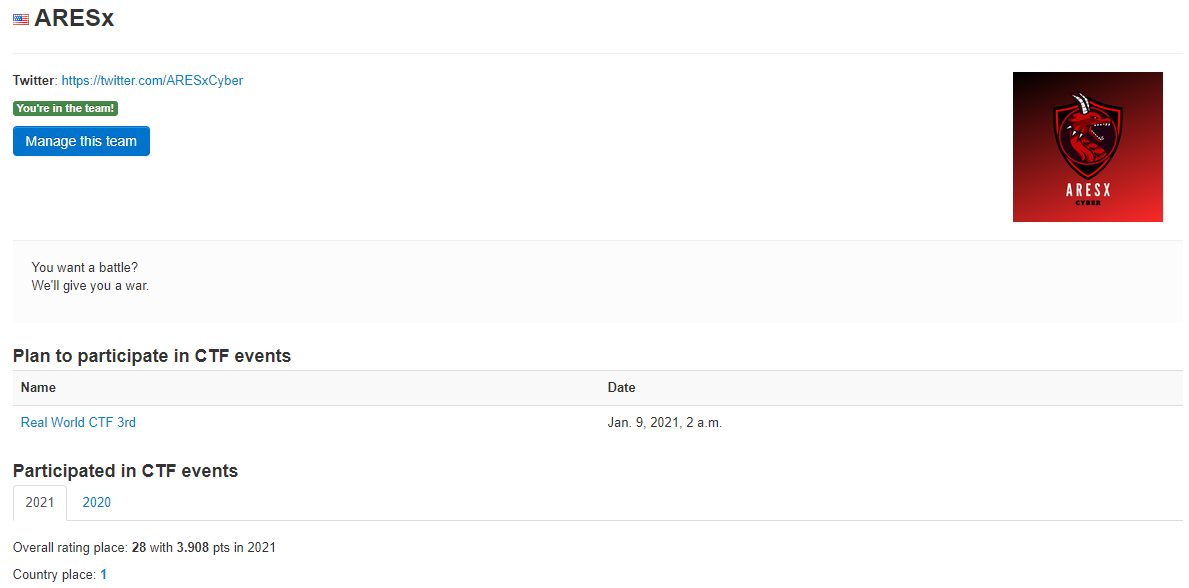The height and width of the screenshot is (588, 1189).
Task: Click the ARESx team title heading
Action: (x=74, y=18)
